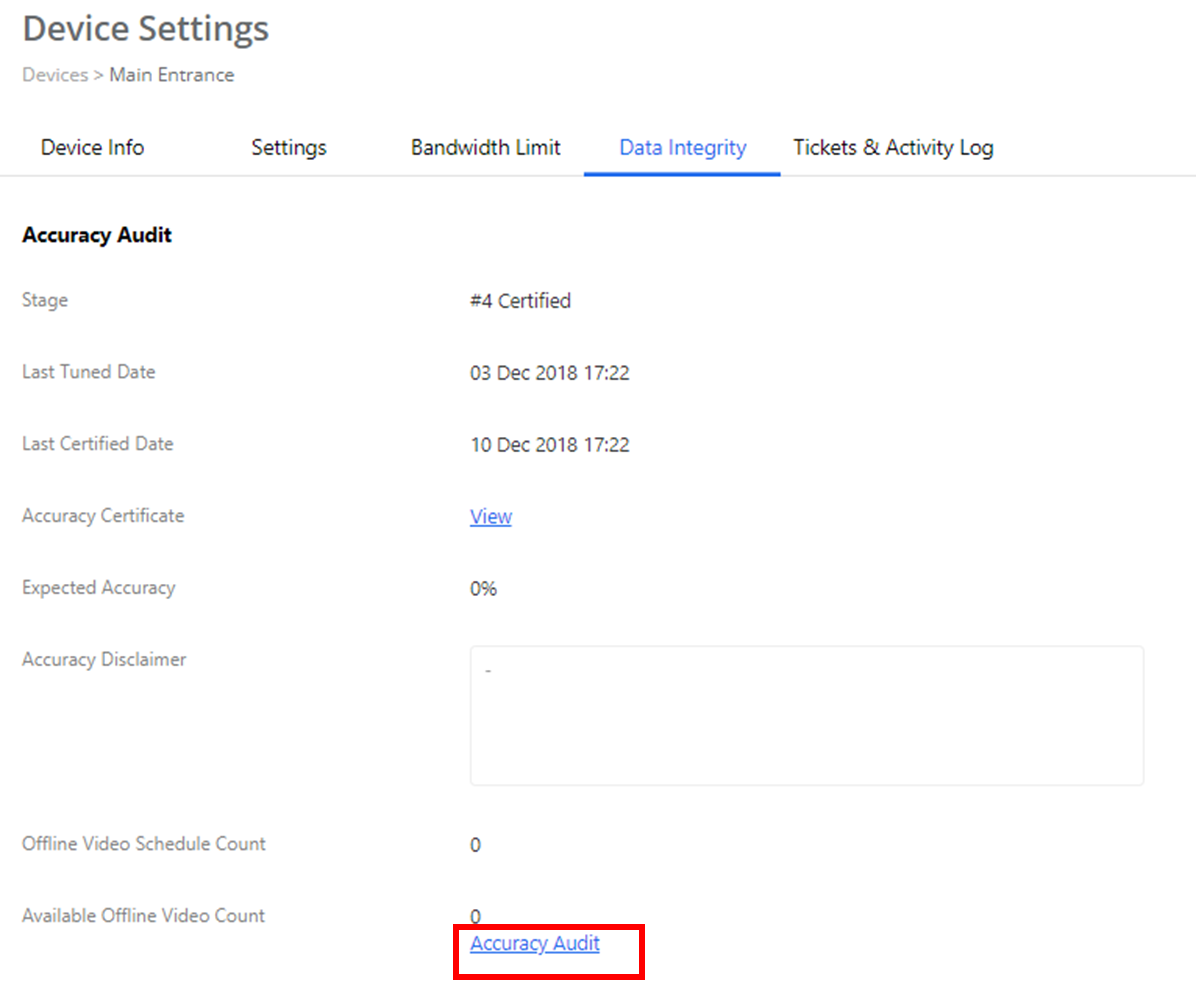The image size is (1196, 983).
Task: View the Accuracy Certificate
Action: (x=490, y=517)
